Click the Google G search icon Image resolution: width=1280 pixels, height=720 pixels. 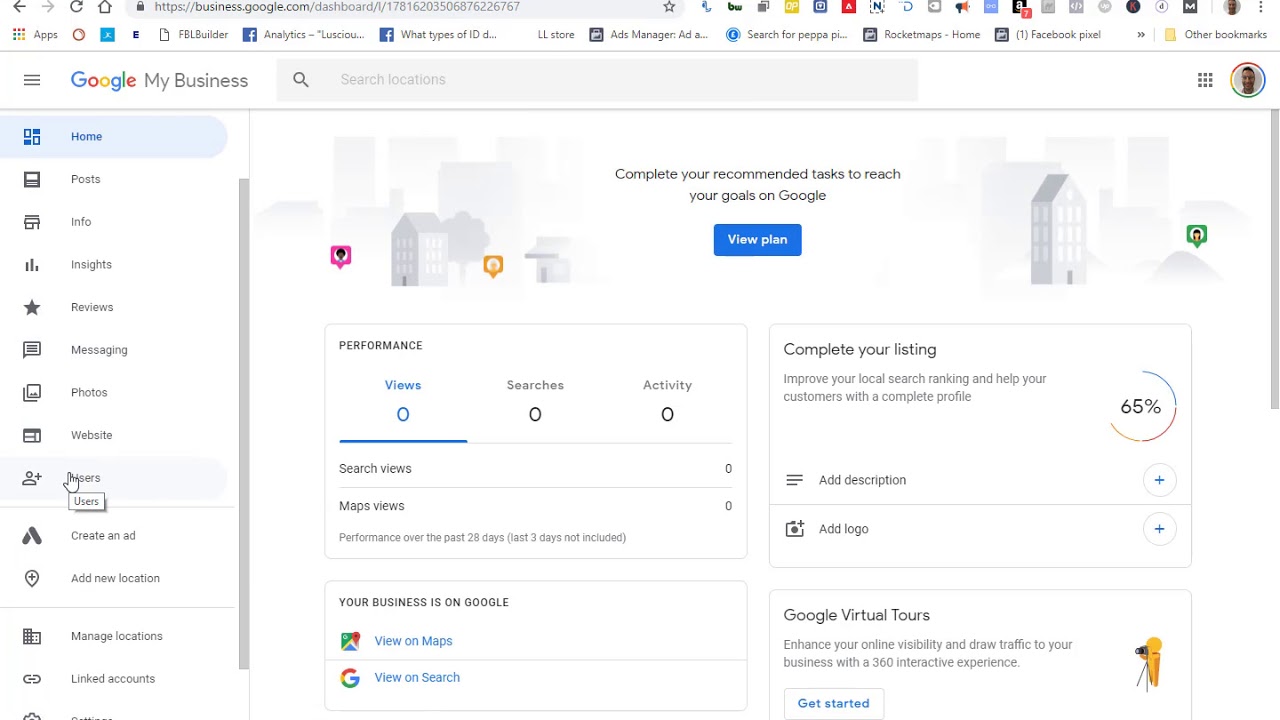pos(350,678)
